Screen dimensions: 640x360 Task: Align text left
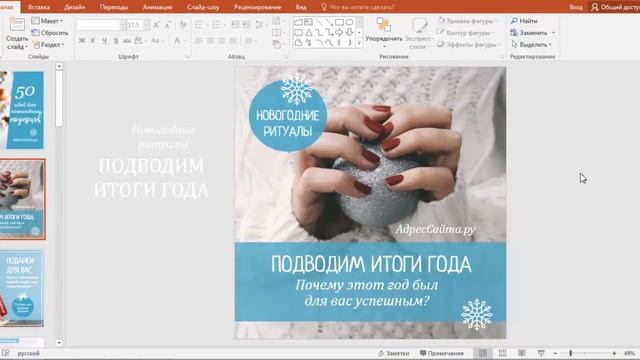click(x=199, y=41)
